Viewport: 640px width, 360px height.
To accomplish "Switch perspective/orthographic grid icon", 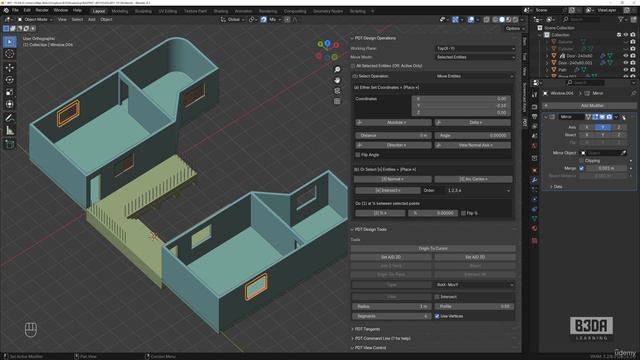I will [x=337, y=101].
